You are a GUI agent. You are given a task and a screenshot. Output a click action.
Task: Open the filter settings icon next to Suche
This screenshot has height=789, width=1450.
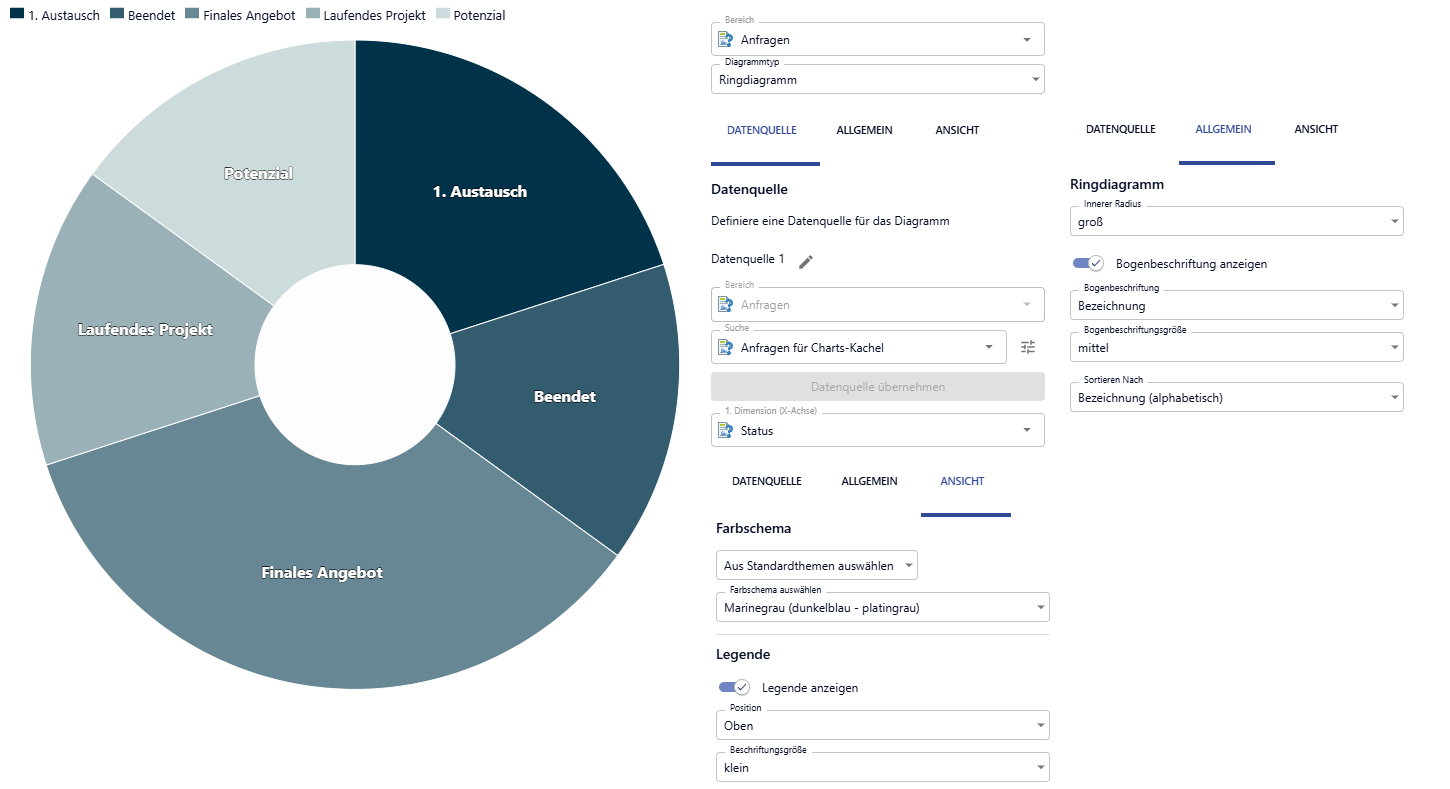click(1028, 347)
